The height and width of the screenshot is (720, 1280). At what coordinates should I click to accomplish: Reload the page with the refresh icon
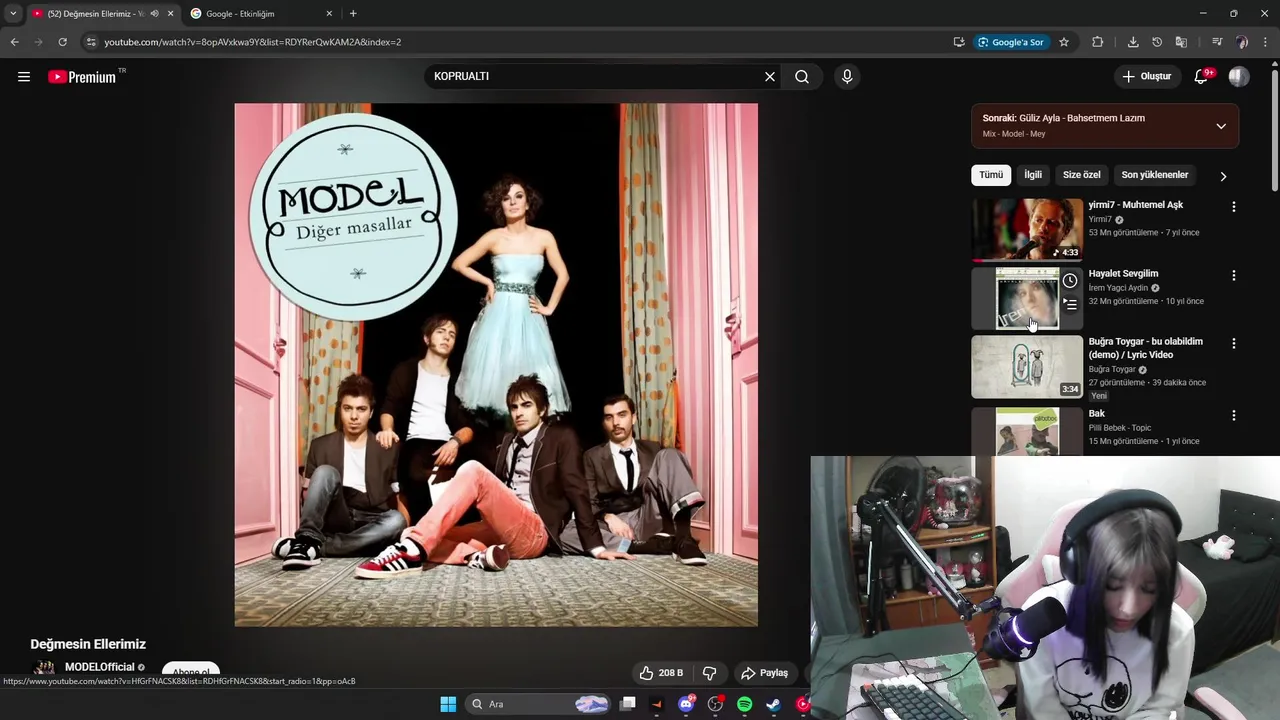62,42
